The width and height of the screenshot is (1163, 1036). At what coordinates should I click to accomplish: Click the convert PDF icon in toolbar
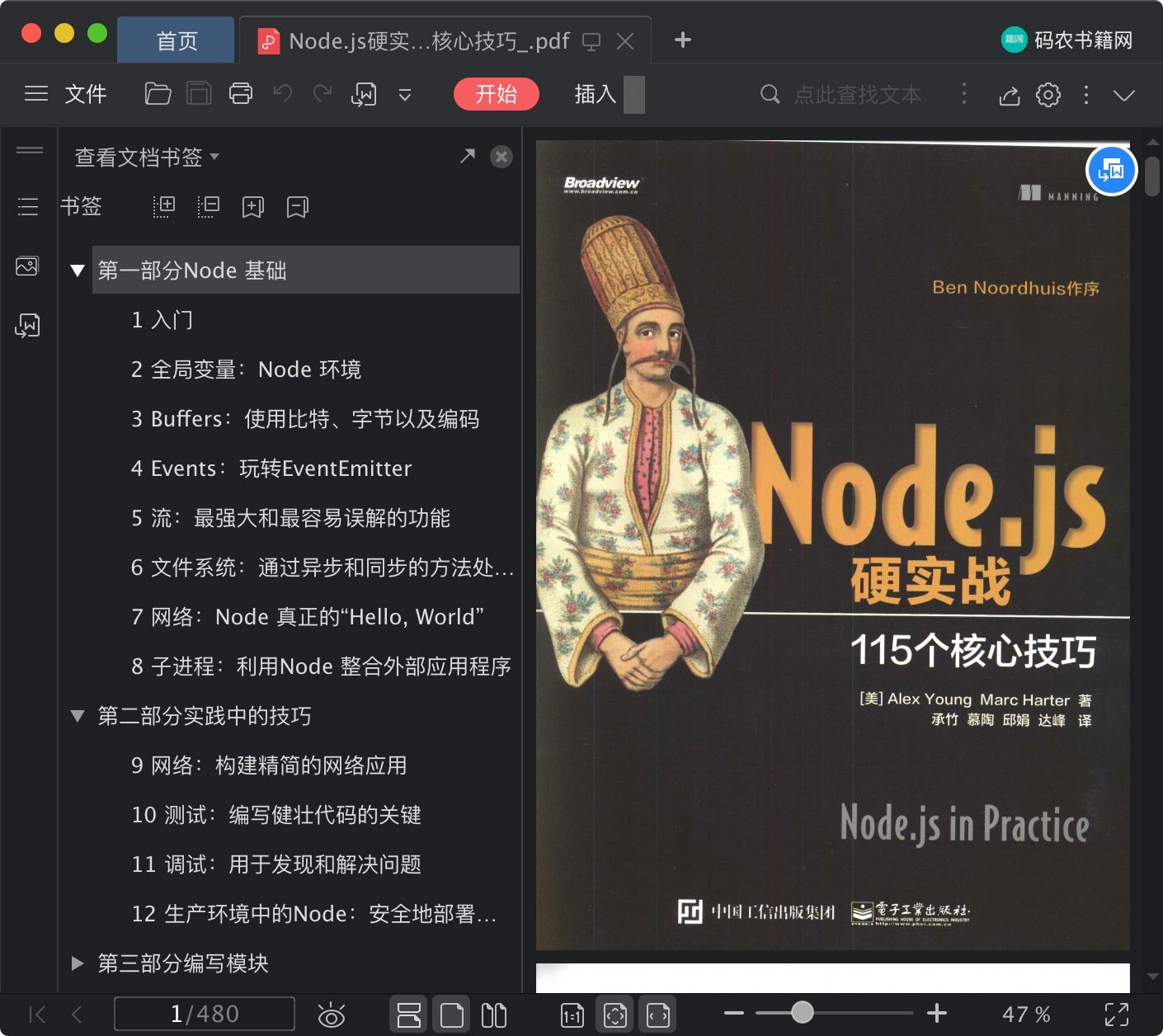pyautogui.click(x=364, y=95)
